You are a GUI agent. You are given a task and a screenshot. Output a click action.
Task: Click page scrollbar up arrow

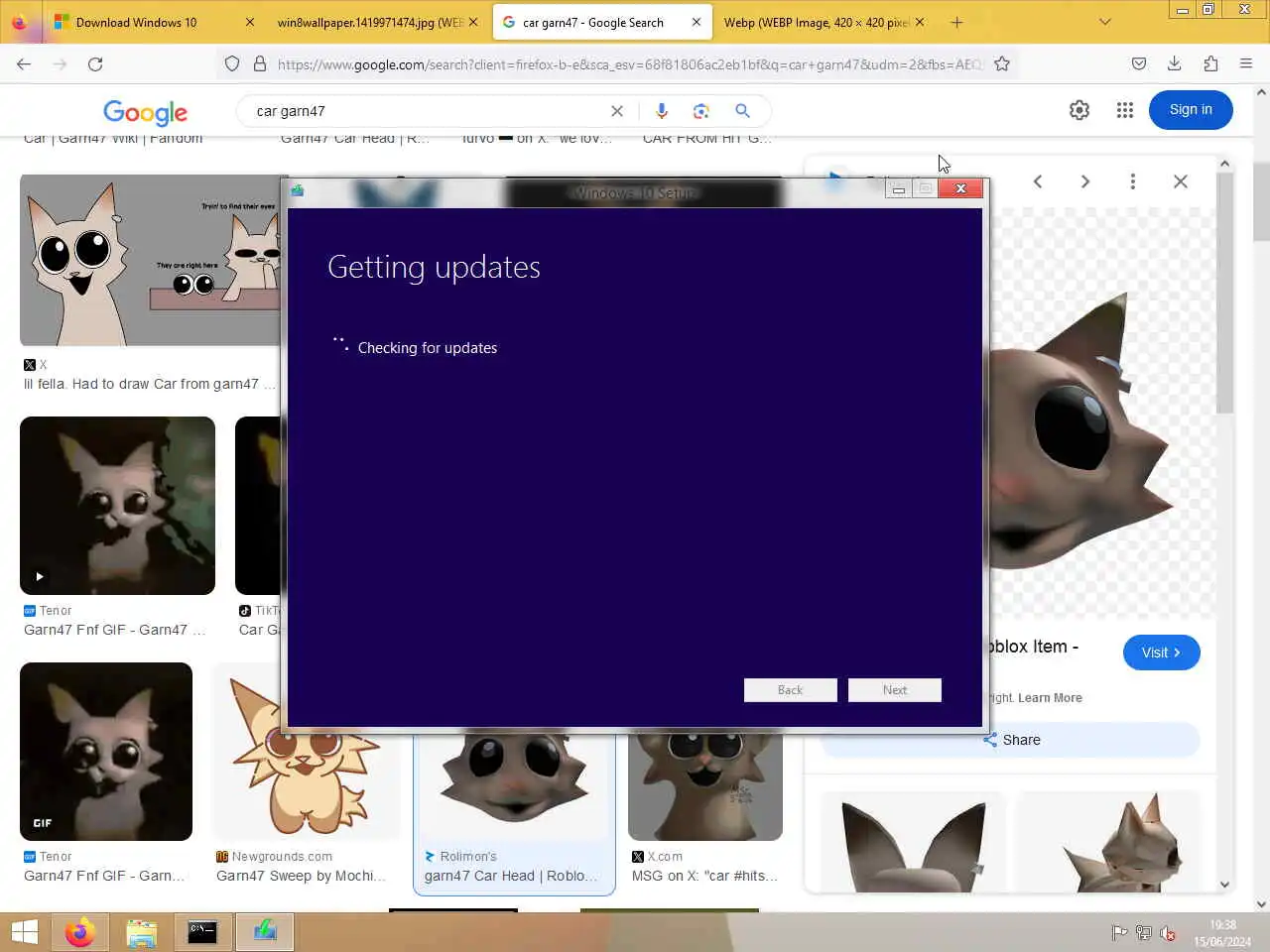pyautogui.click(x=1261, y=93)
